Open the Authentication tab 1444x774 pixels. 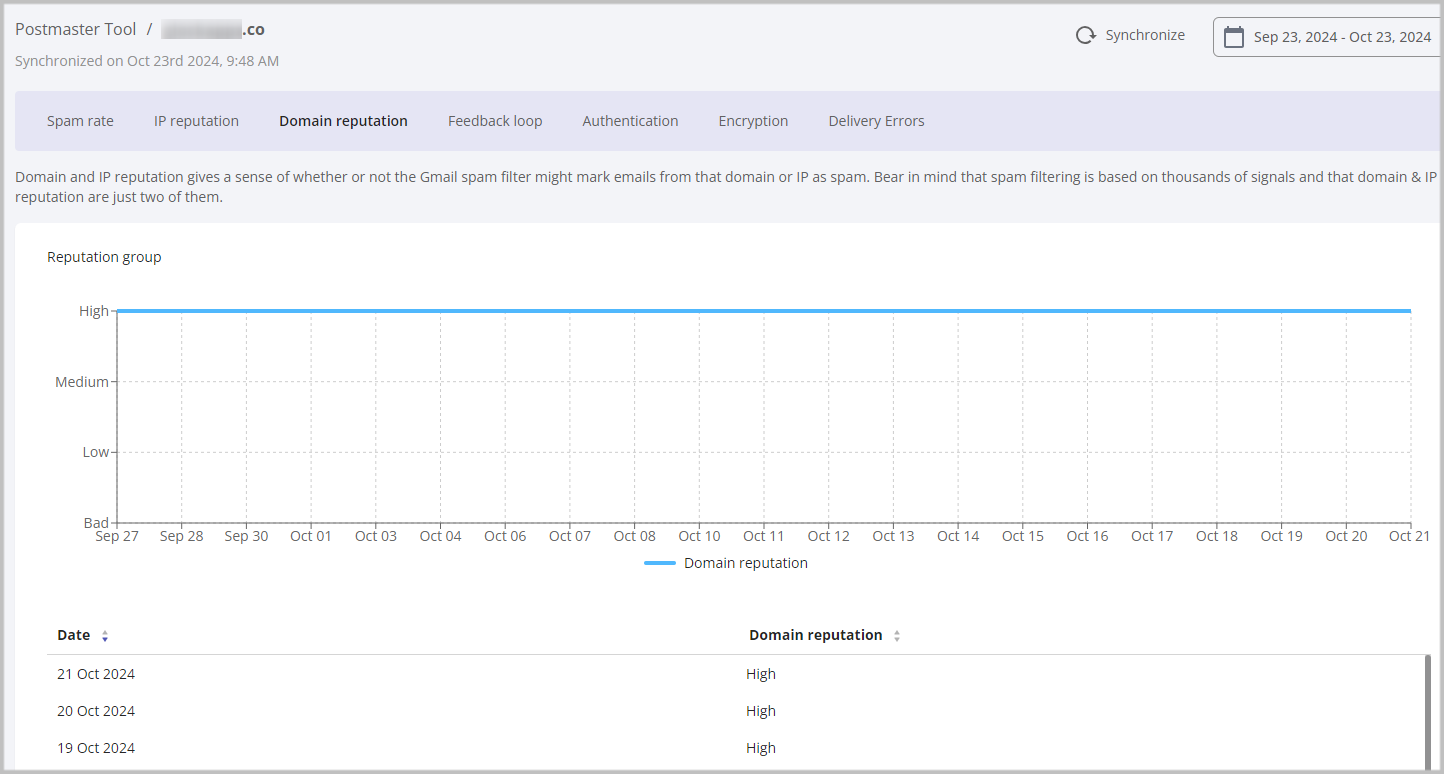pos(630,121)
